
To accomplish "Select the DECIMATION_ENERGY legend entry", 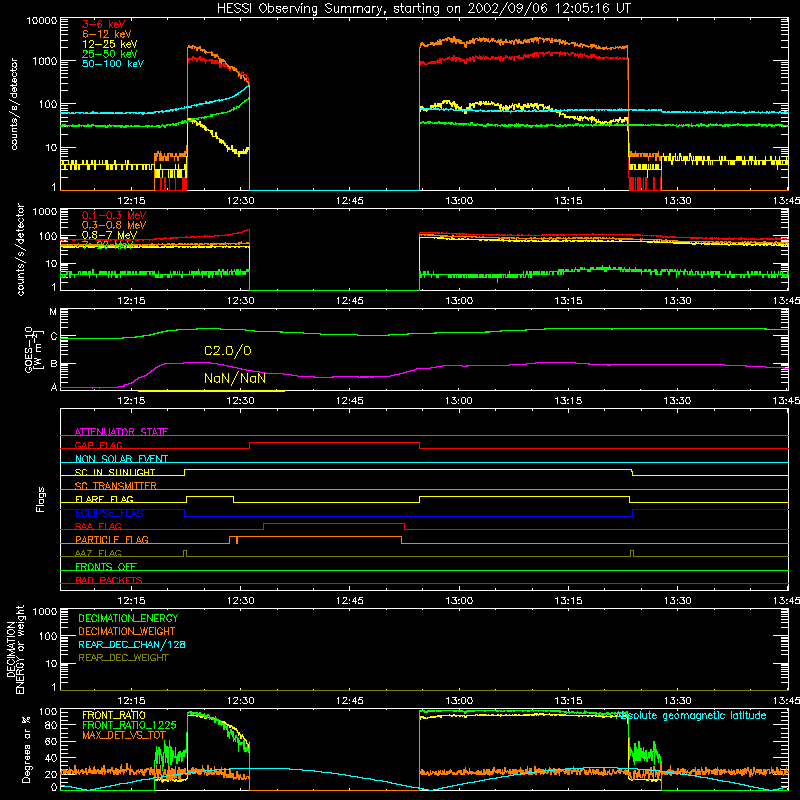I will [128, 618].
